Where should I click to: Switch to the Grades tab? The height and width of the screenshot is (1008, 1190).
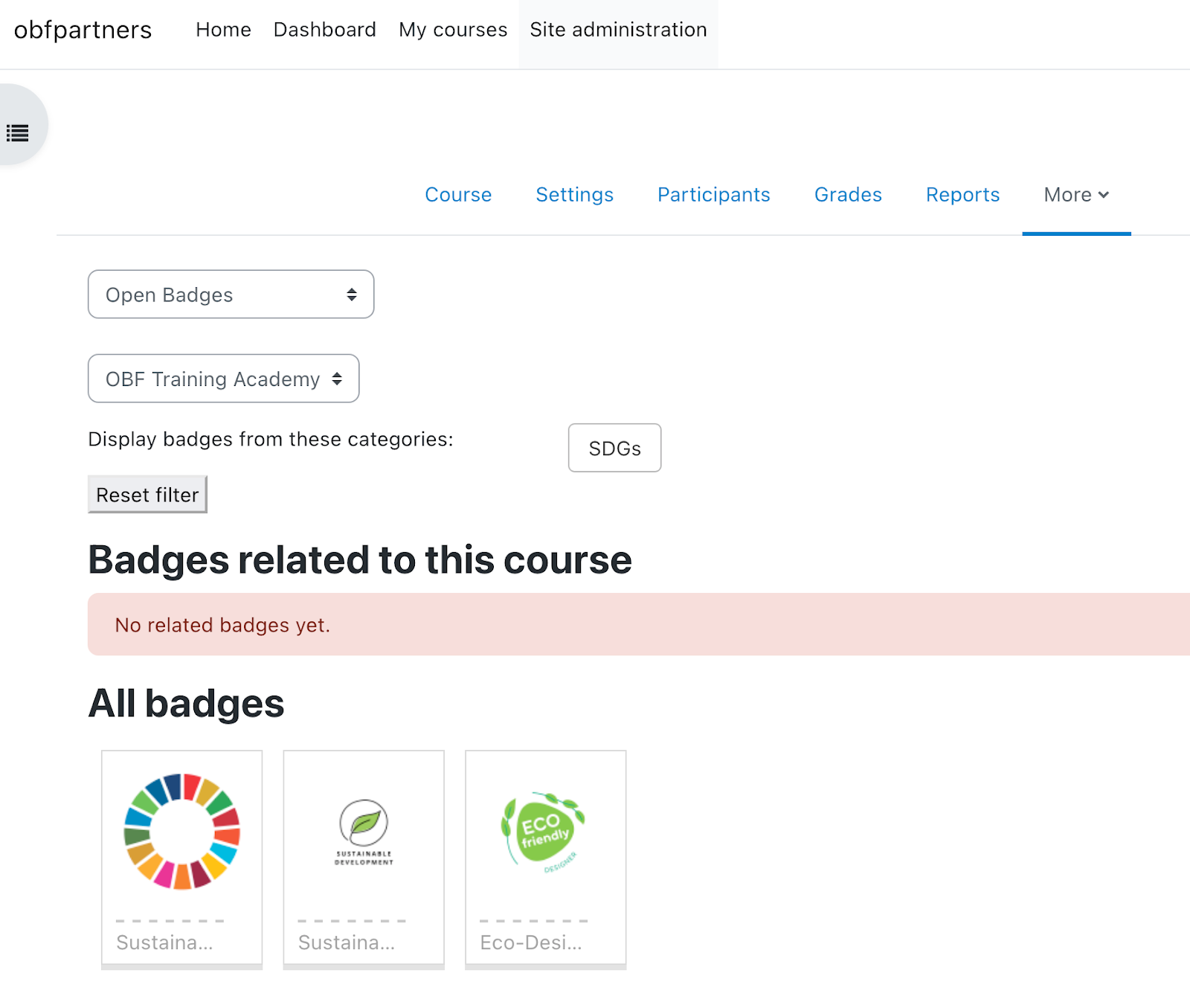point(848,195)
